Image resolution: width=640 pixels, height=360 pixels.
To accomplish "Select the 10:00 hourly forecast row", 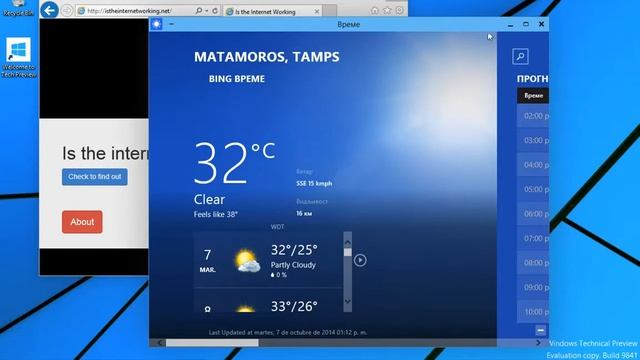I will [533, 312].
